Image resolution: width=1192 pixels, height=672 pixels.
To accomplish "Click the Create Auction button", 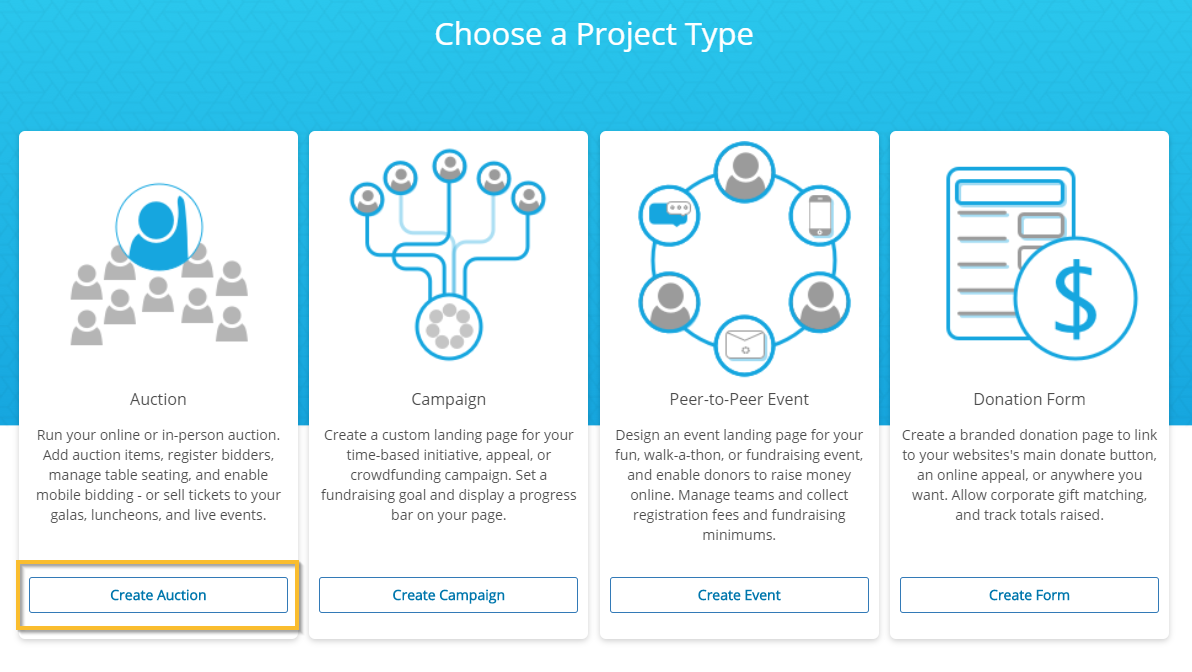I will point(158,595).
